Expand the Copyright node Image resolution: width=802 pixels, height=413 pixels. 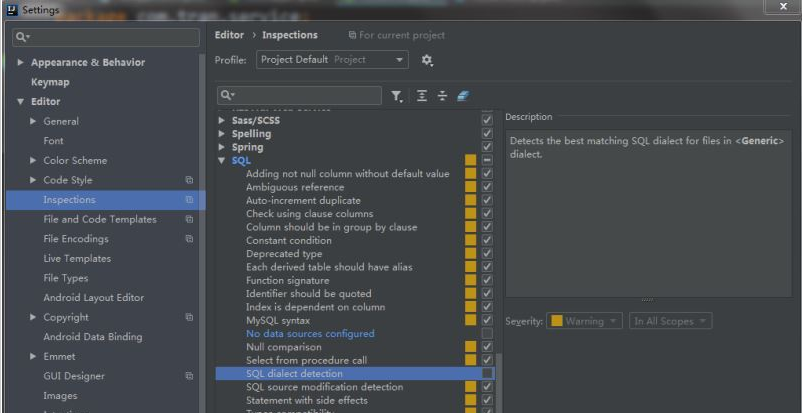[33, 317]
